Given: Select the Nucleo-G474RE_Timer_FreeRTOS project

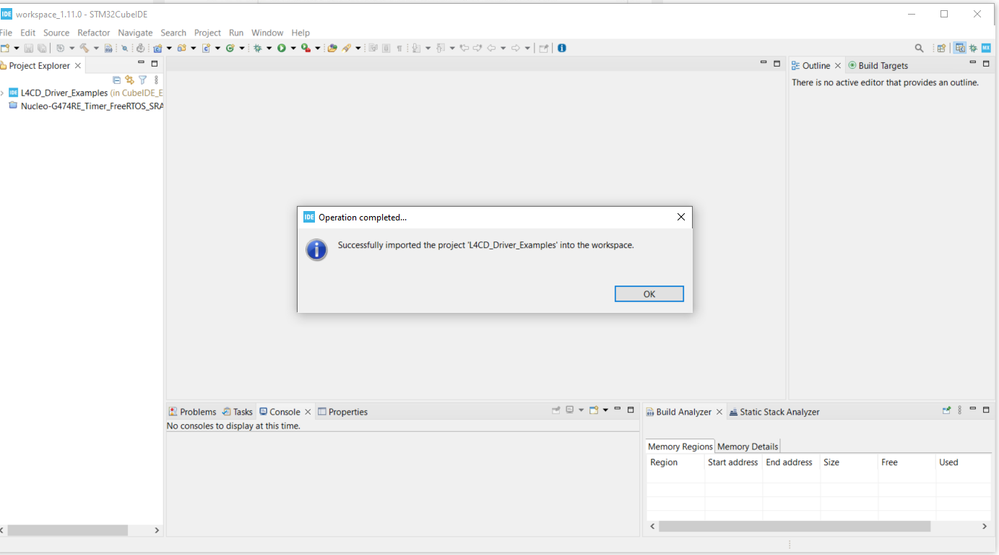Looking at the screenshot, I should click(85, 106).
